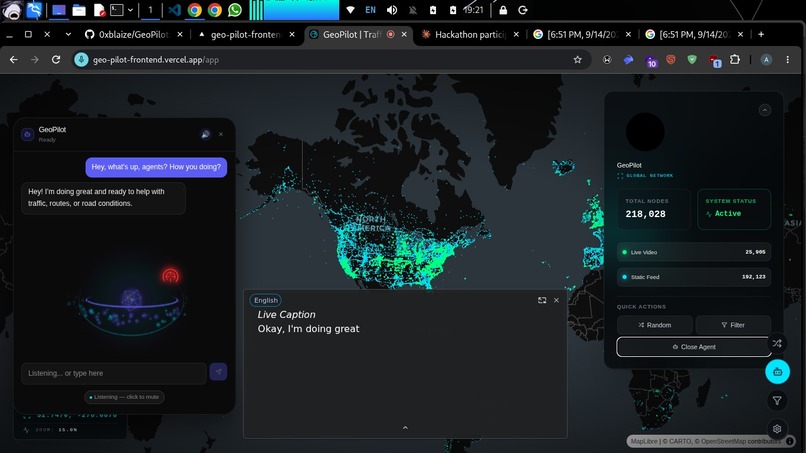Click the Filter quick action button
Screen dimensions: 806x453
tap(733, 325)
